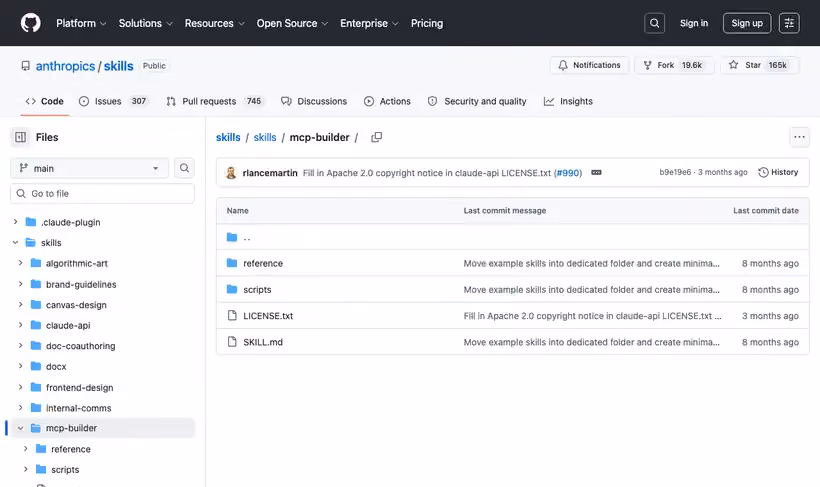Click the Notifications button label
Viewport: 820px width, 487px height.
point(596,65)
